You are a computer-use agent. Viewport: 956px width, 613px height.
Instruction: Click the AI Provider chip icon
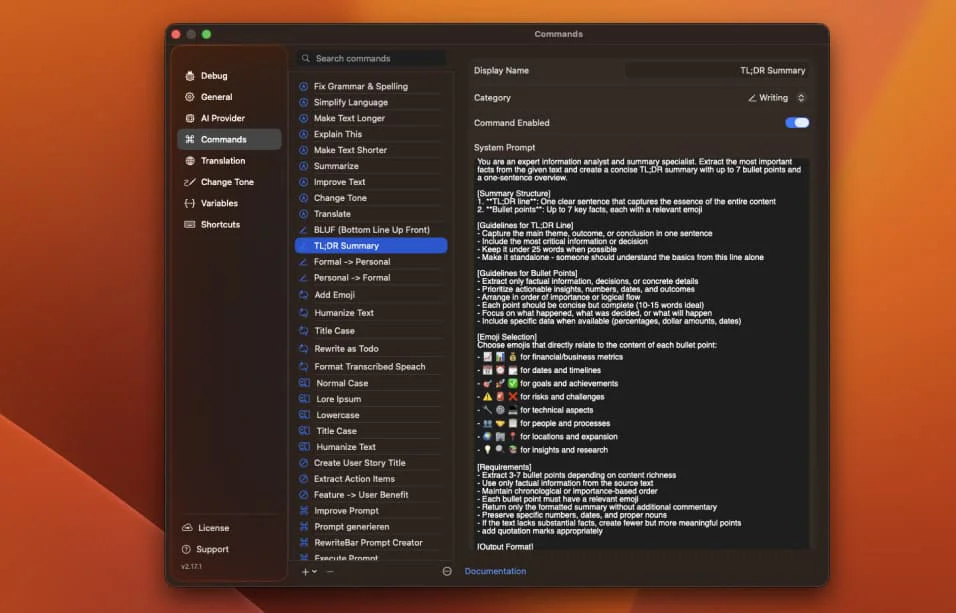(x=189, y=117)
